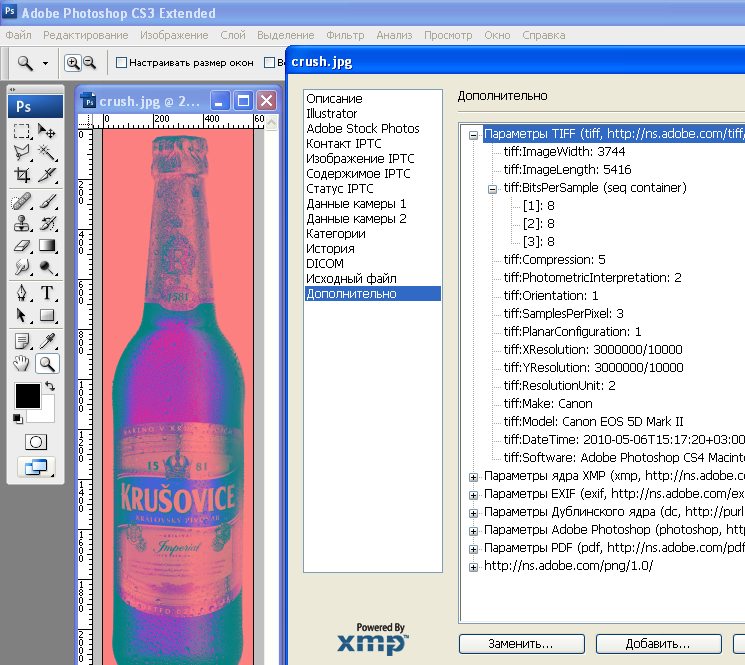
Task: Open the Изображение menu
Action: tap(174, 35)
